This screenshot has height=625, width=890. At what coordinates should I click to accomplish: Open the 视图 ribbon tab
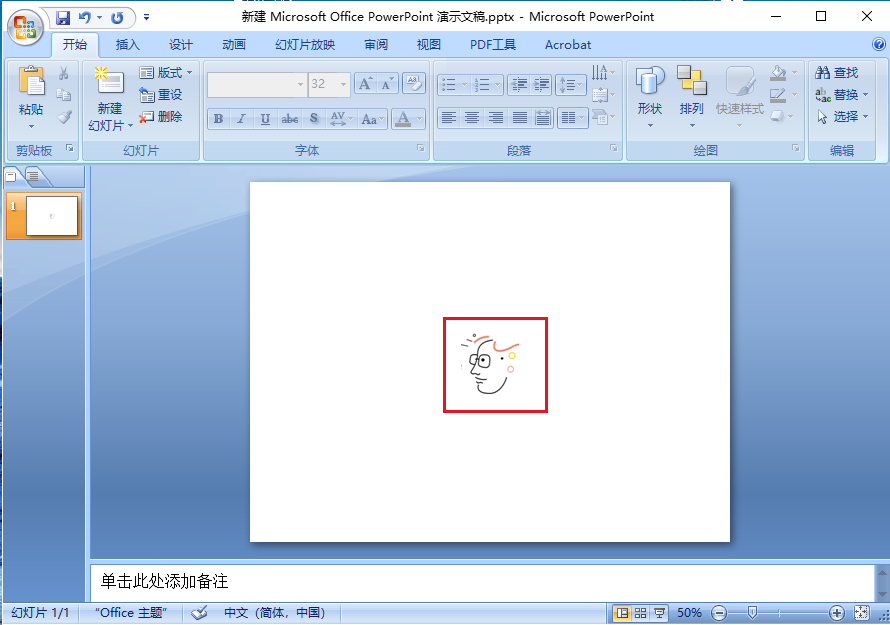[429, 45]
